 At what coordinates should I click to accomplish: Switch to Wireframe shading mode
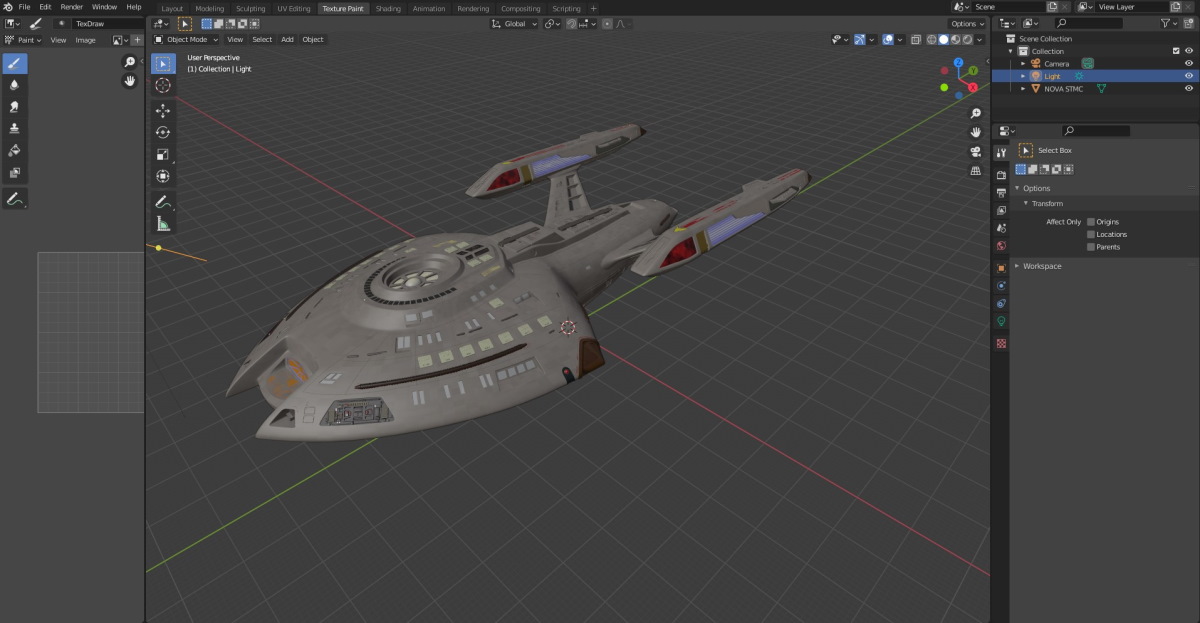[932, 39]
